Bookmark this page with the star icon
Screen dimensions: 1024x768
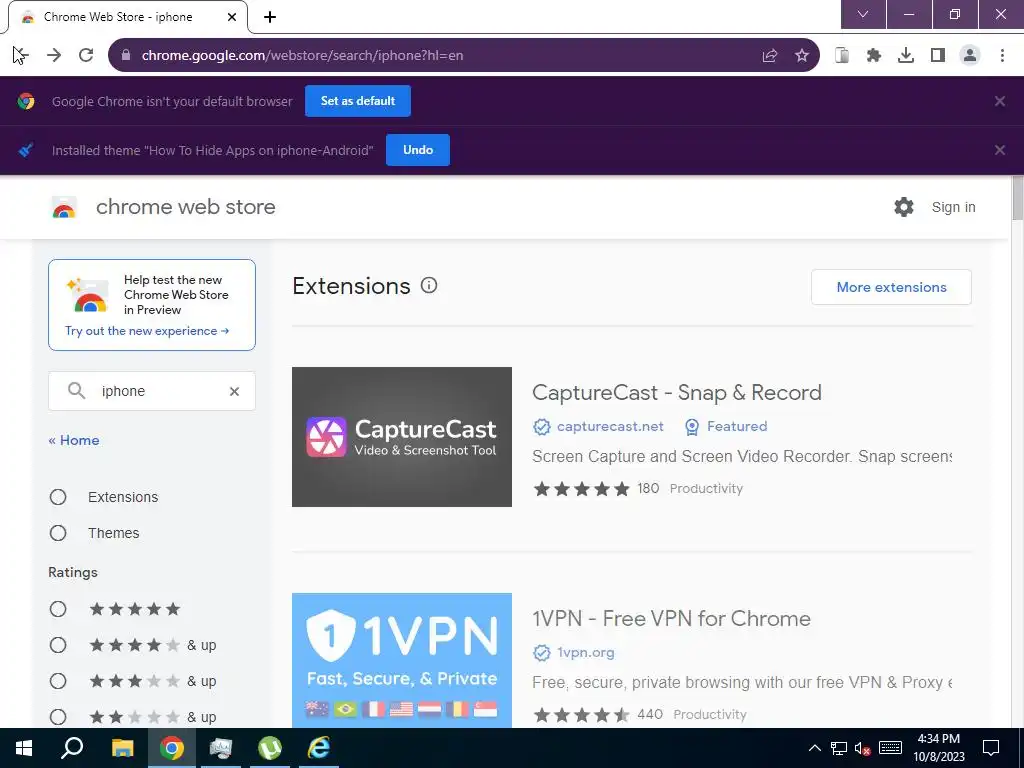point(802,56)
